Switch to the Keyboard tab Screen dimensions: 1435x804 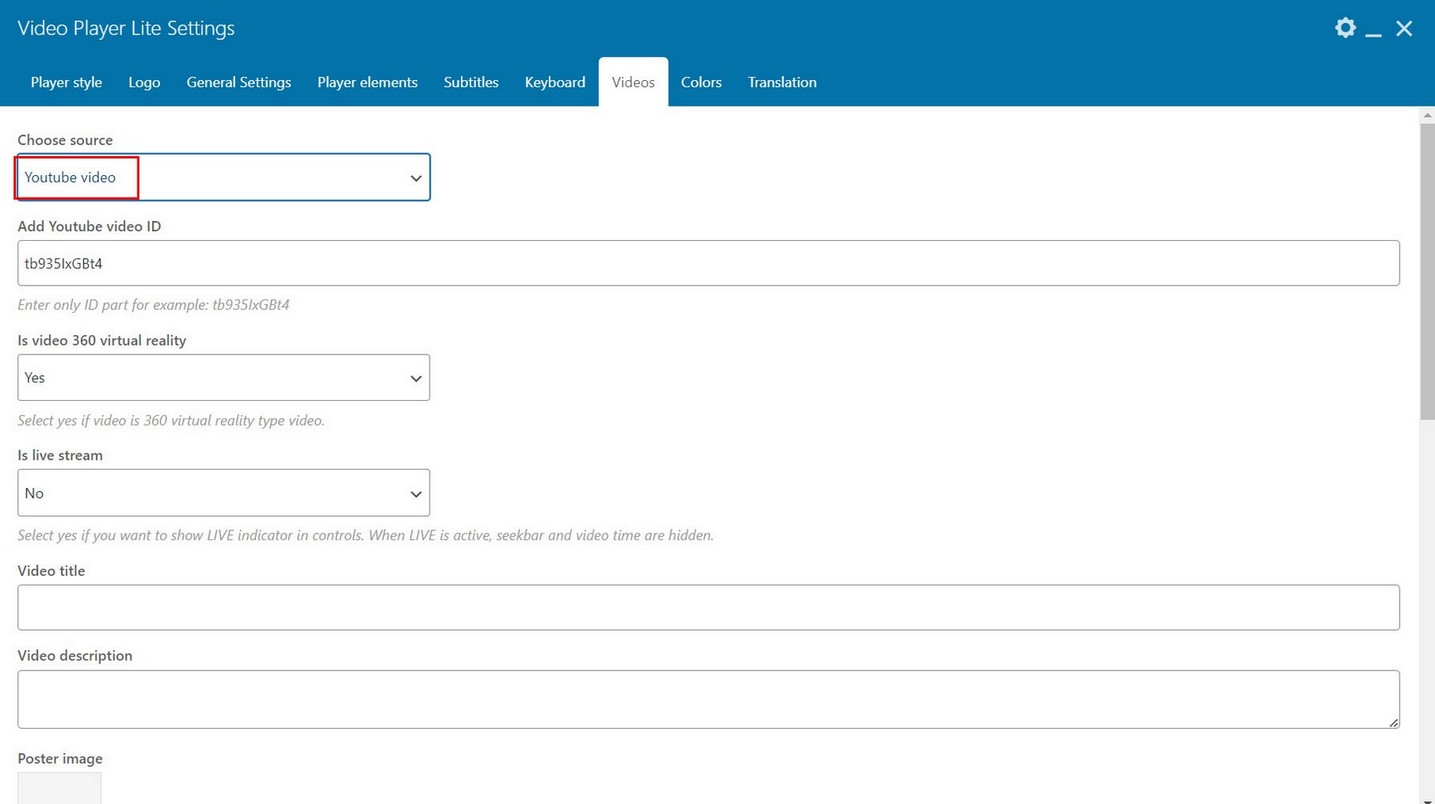(x=555, y=82)
